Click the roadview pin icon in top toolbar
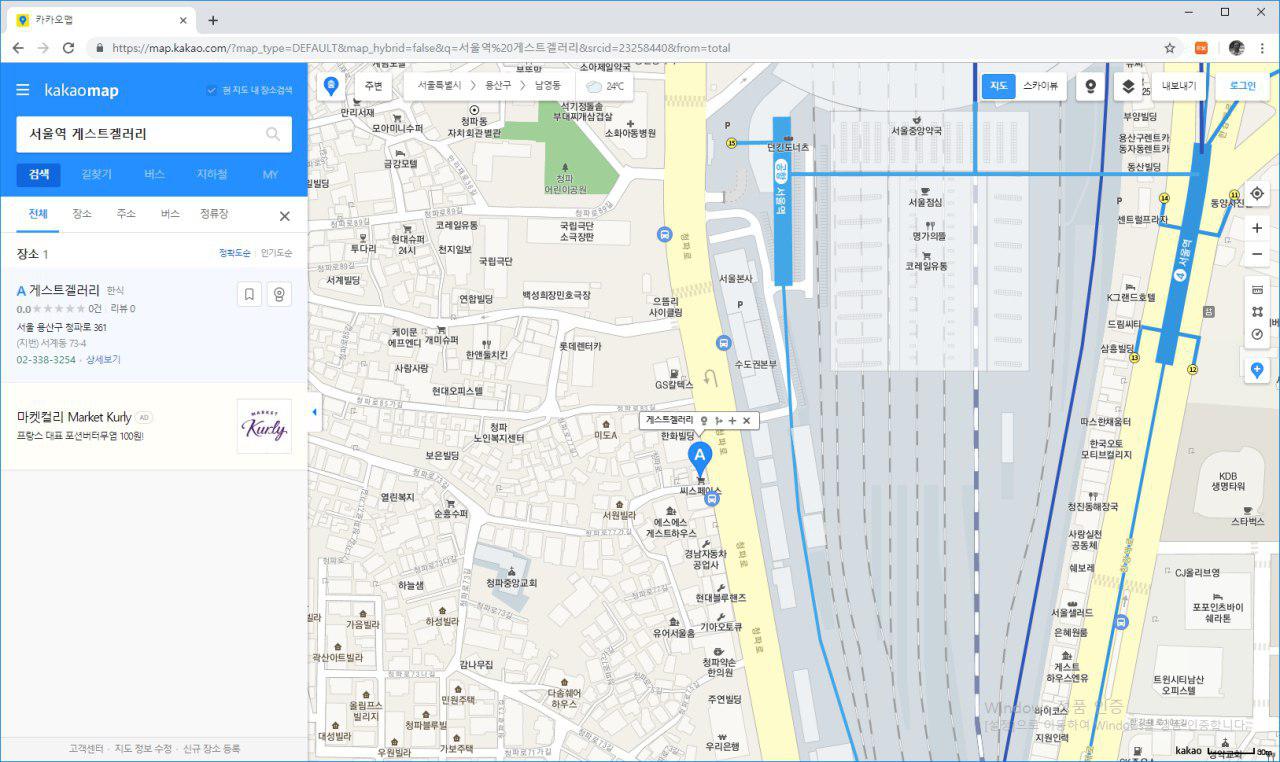This screenshot has width=1280, height=762. click(1091, 86)
